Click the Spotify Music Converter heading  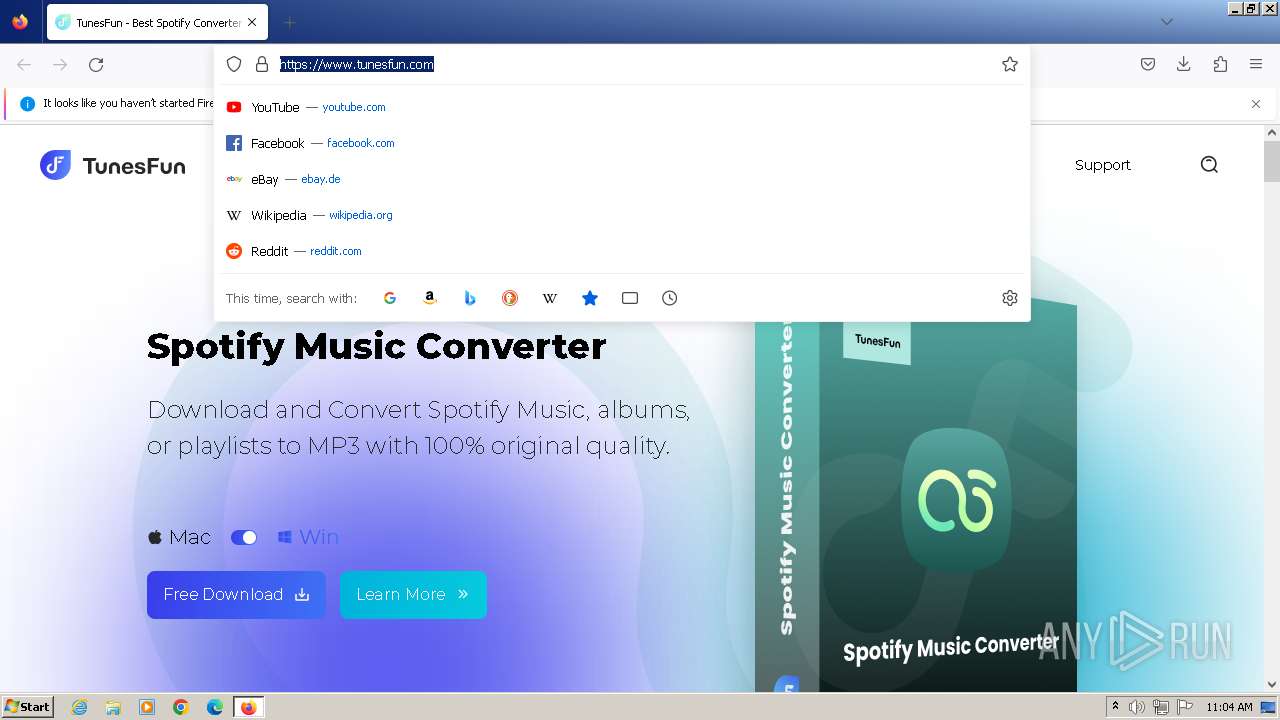click(376, 346)
